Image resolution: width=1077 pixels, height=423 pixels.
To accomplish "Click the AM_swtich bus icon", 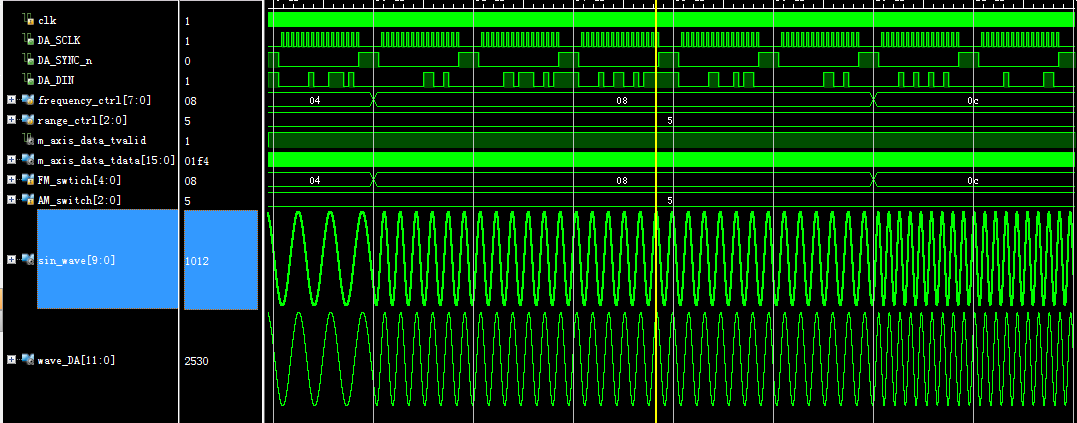I will [28, 200].
